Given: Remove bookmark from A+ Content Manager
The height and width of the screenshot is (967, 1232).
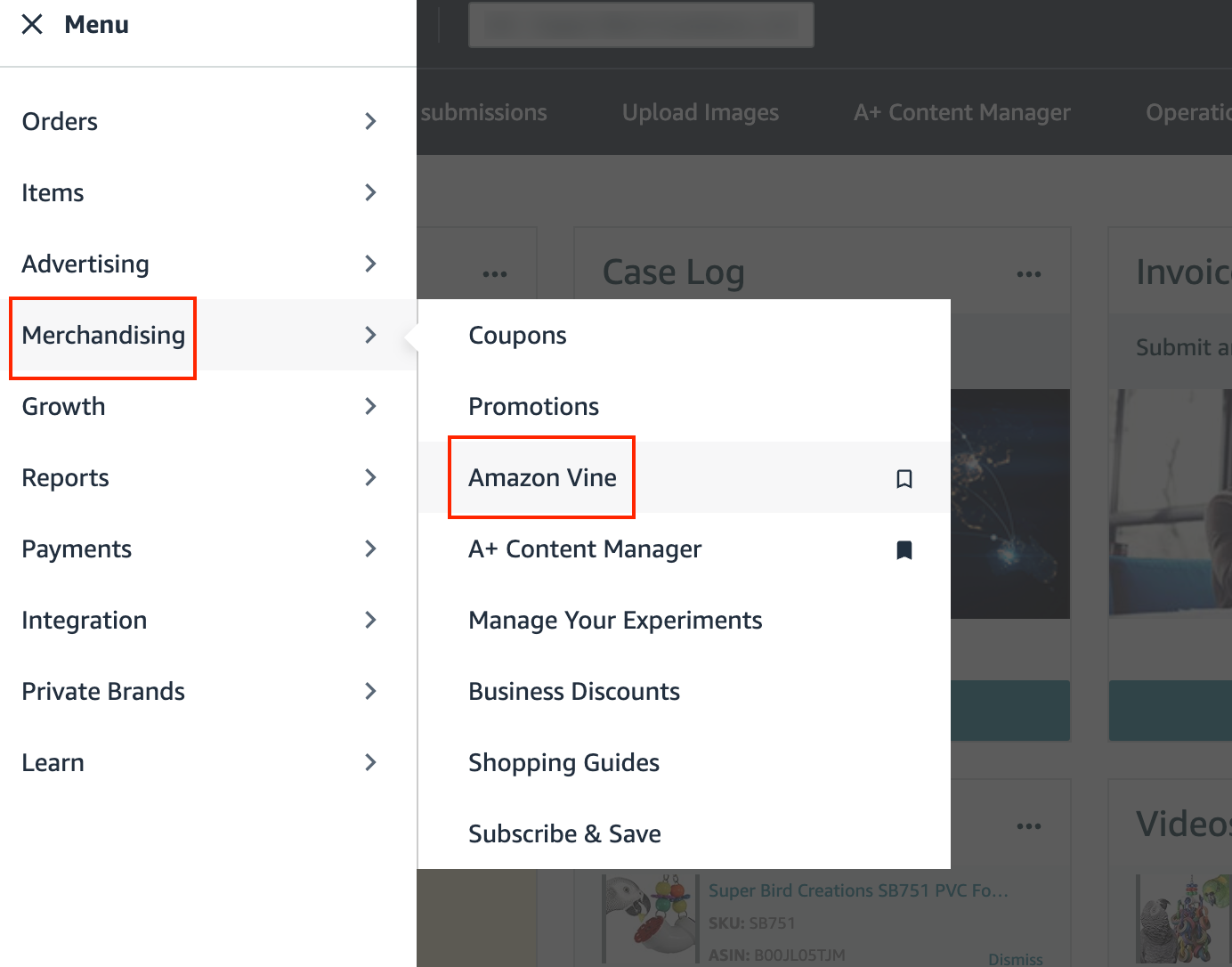Looking at the screenshot, I should coord(904,549).
